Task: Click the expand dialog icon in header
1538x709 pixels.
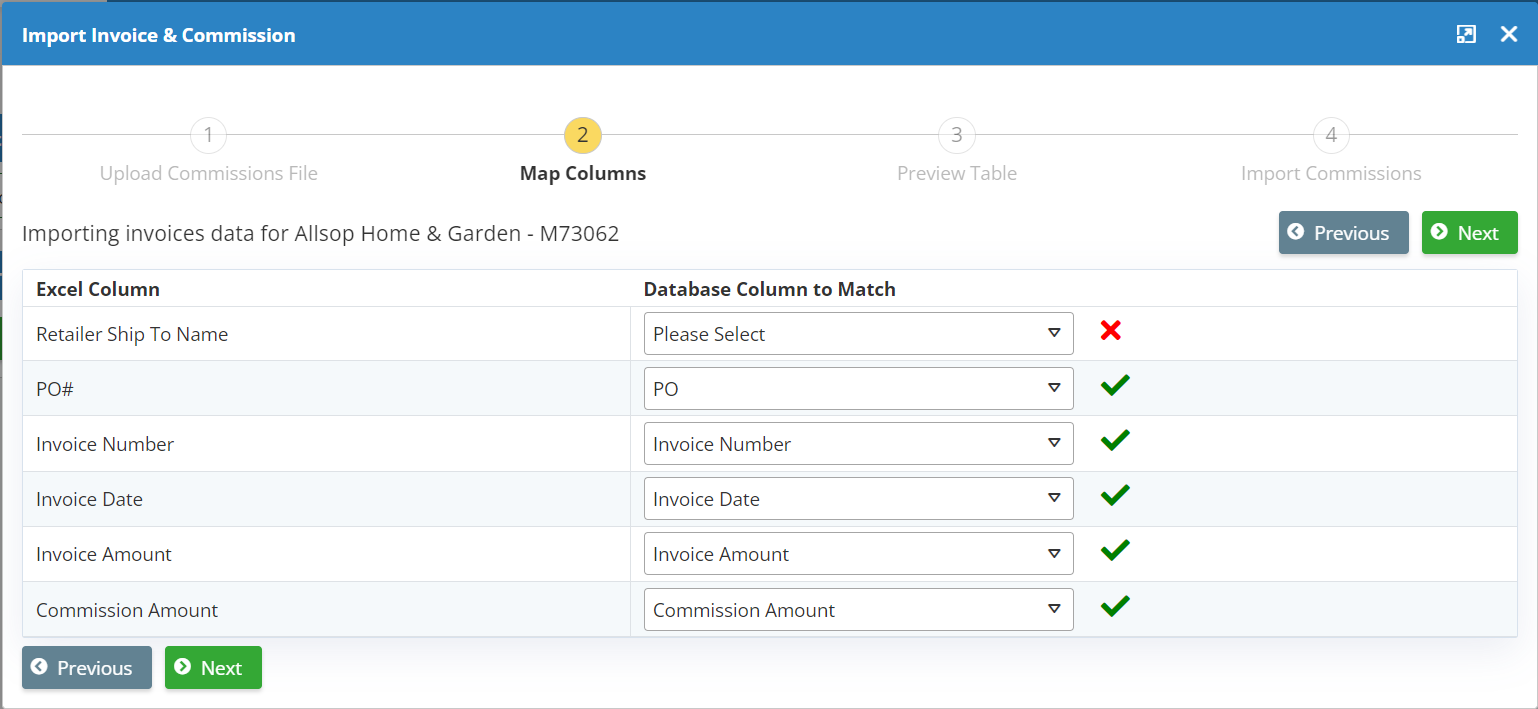Action: click(1465, 35)
